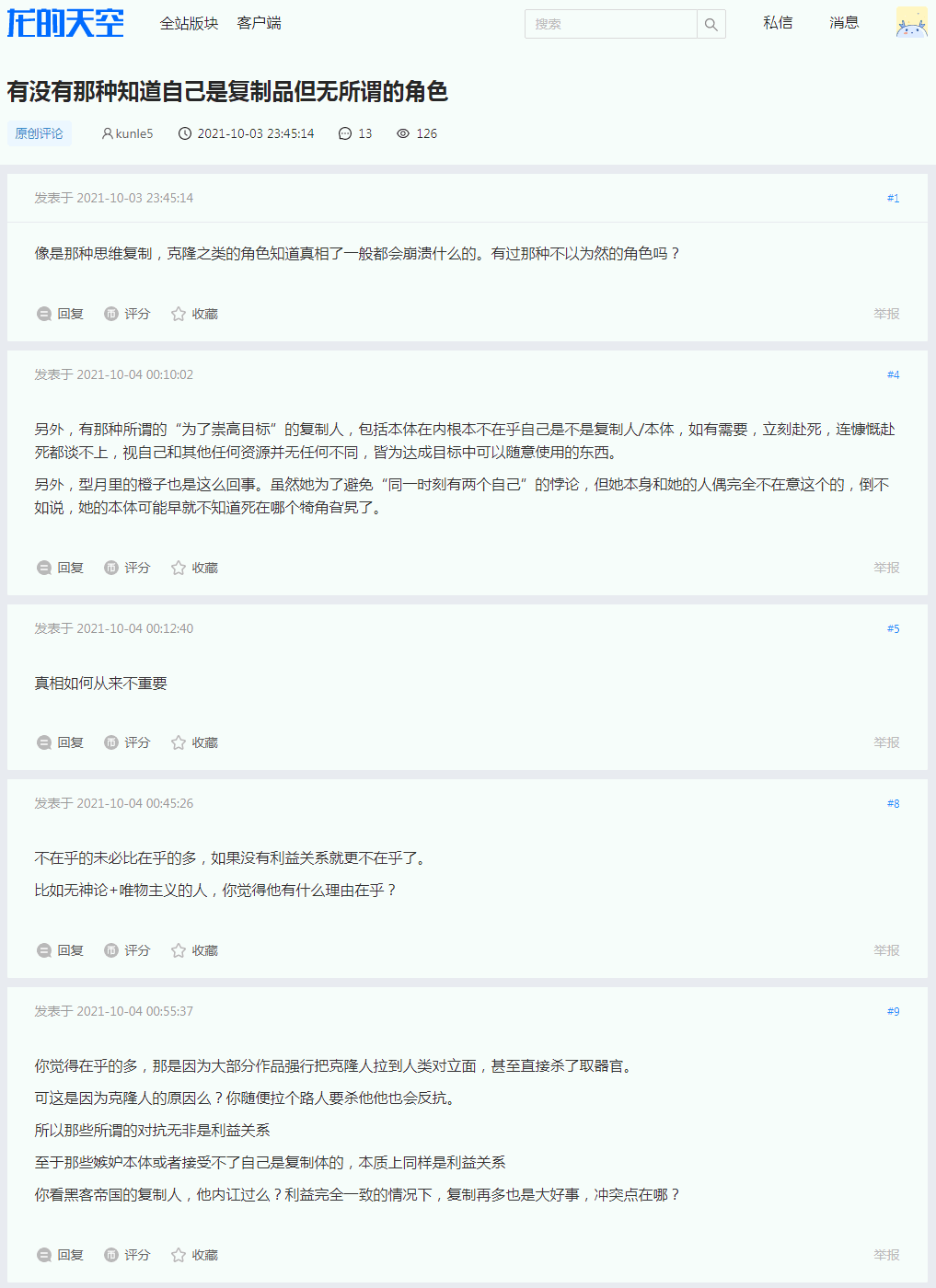936x1288 pixels.
Task: Open floor link #5
Action: tap(893, 628)
